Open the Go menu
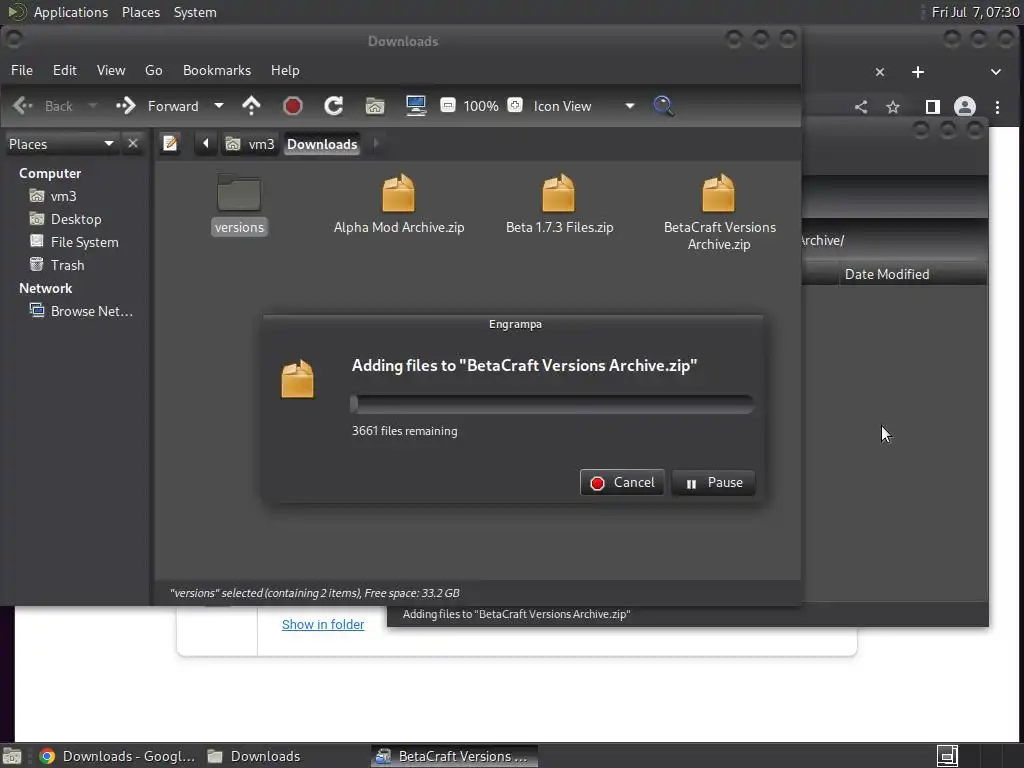 tap(153, 70)
